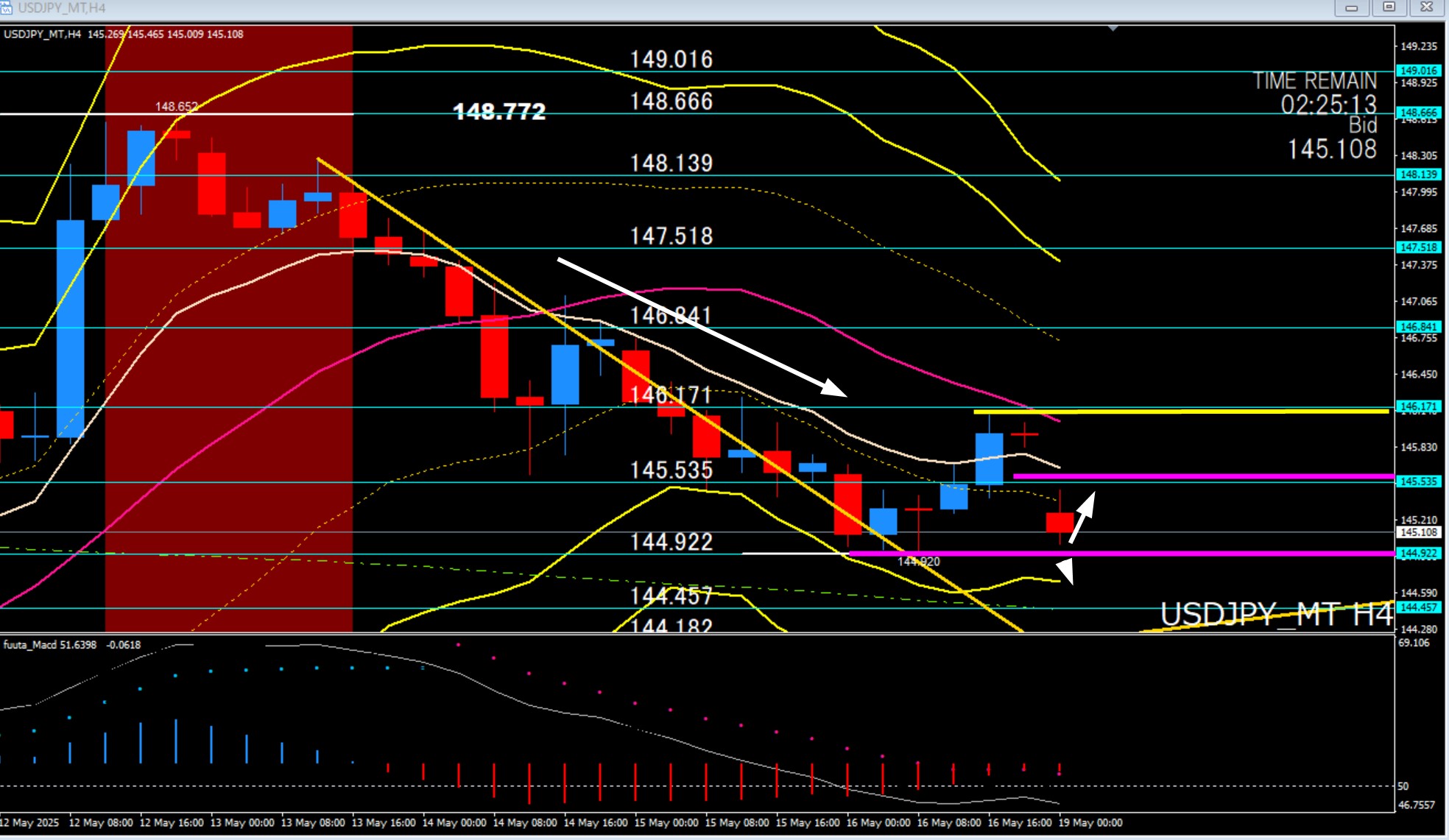Click the cyan 144.457 price axis tag
Screen dimensions: 1449x840
(x=1419, y=607)
